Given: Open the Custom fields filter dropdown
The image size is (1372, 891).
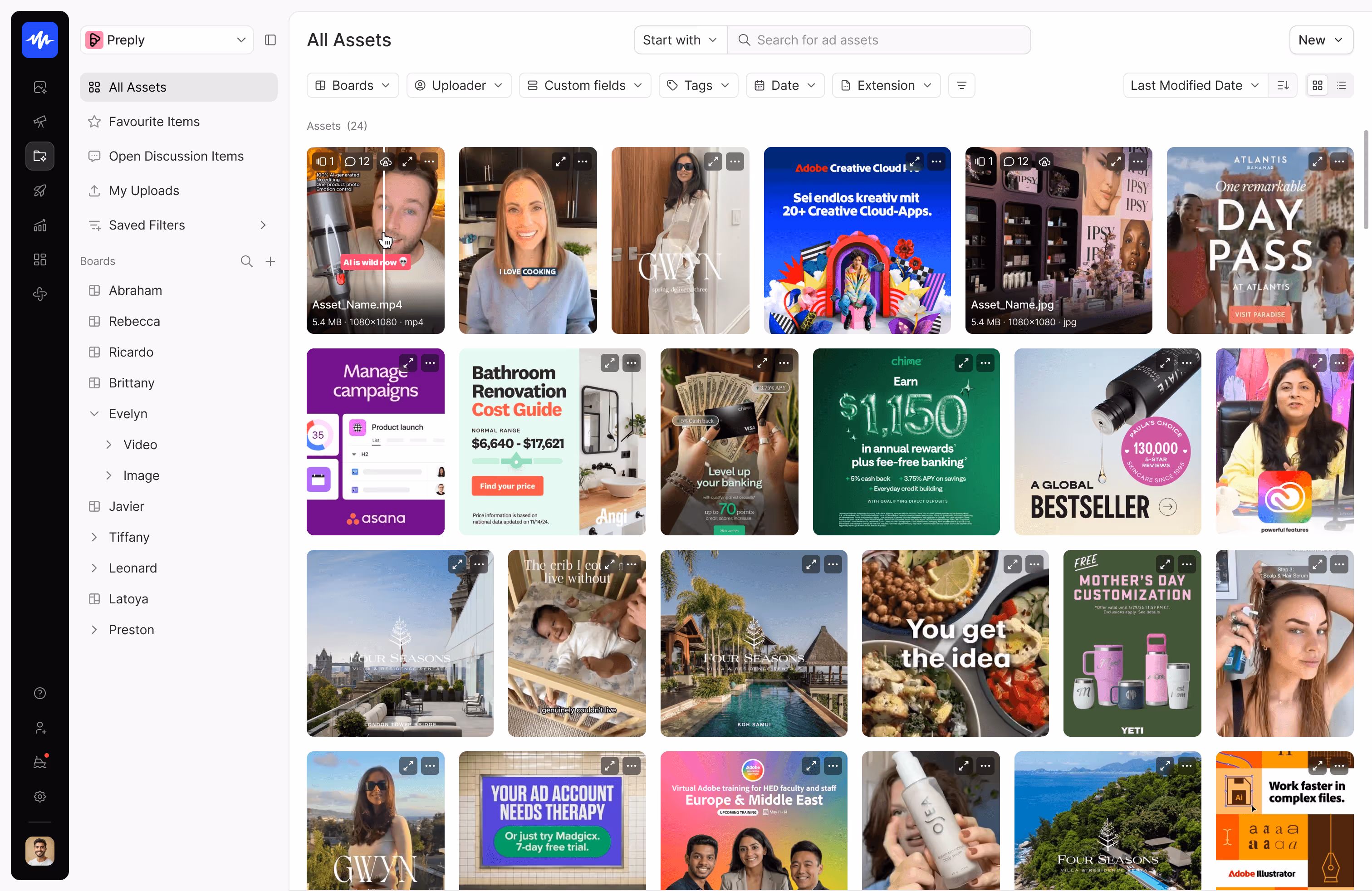Looking at the screenshot, I should coord(585,85).
